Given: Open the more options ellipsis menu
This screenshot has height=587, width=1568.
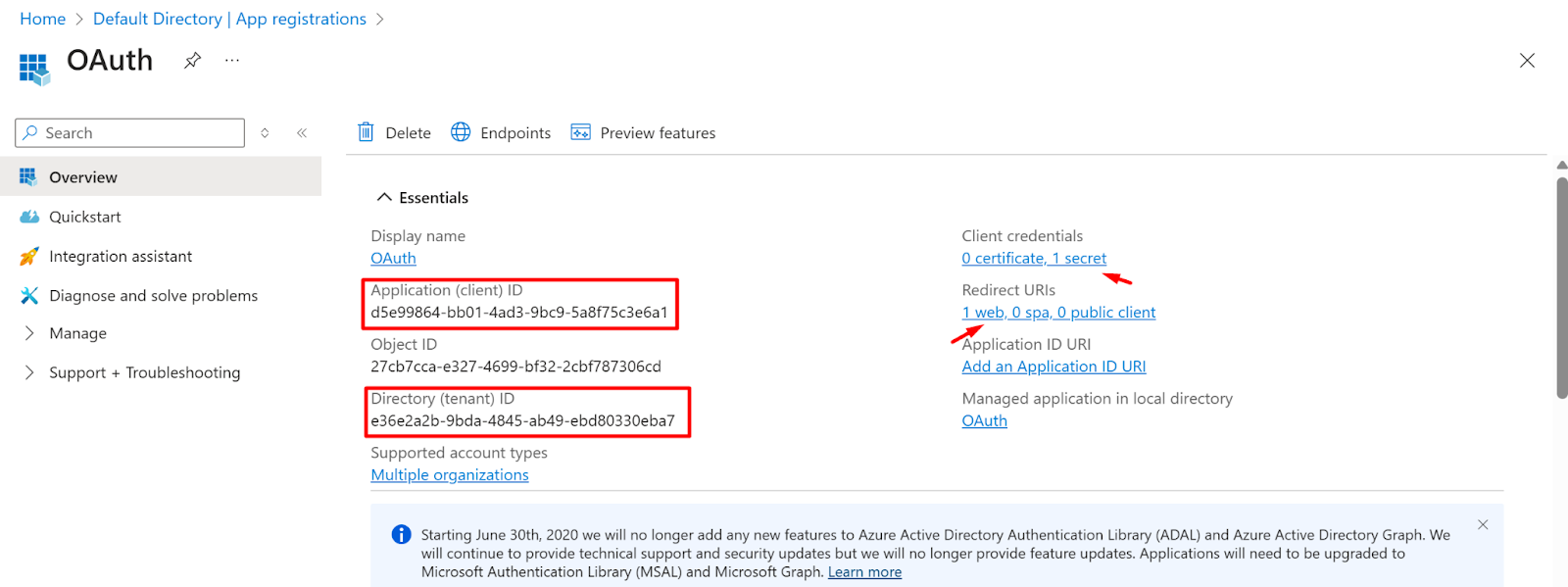Looking at the screenshot, I should pyautogui.click(x=231, y=61).
